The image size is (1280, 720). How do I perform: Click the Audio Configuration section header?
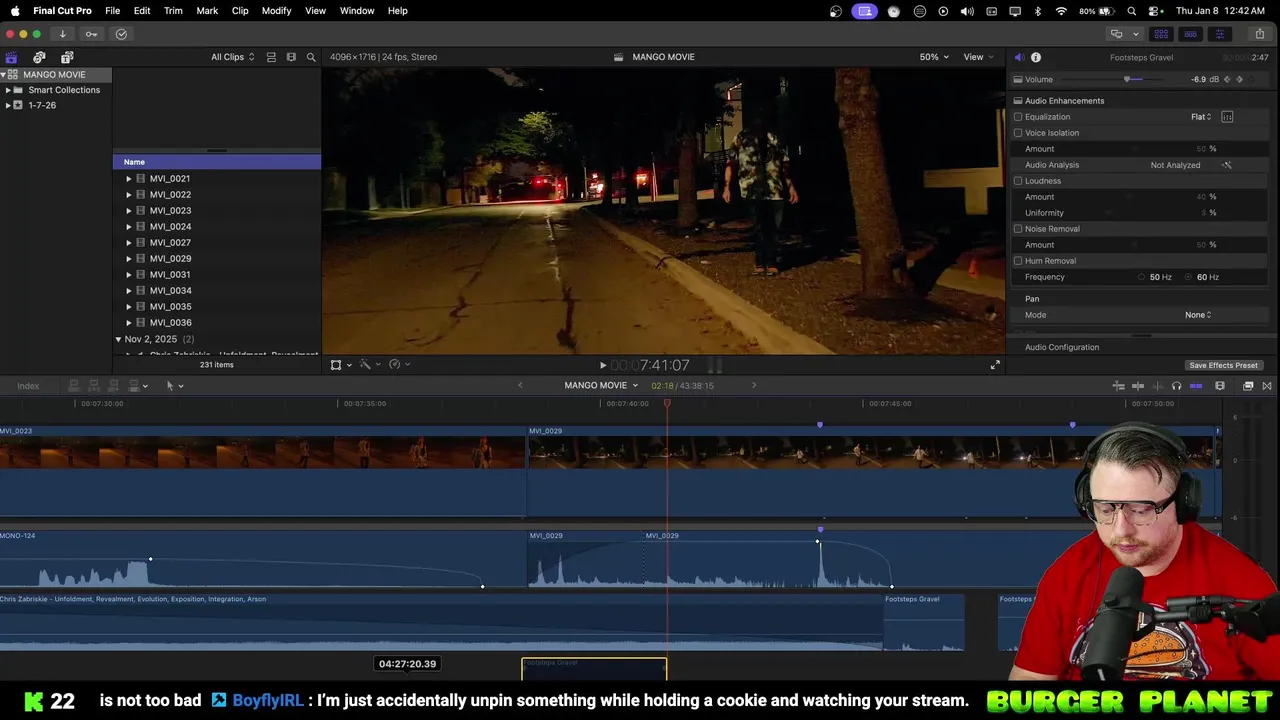(x=1062, y=347)
